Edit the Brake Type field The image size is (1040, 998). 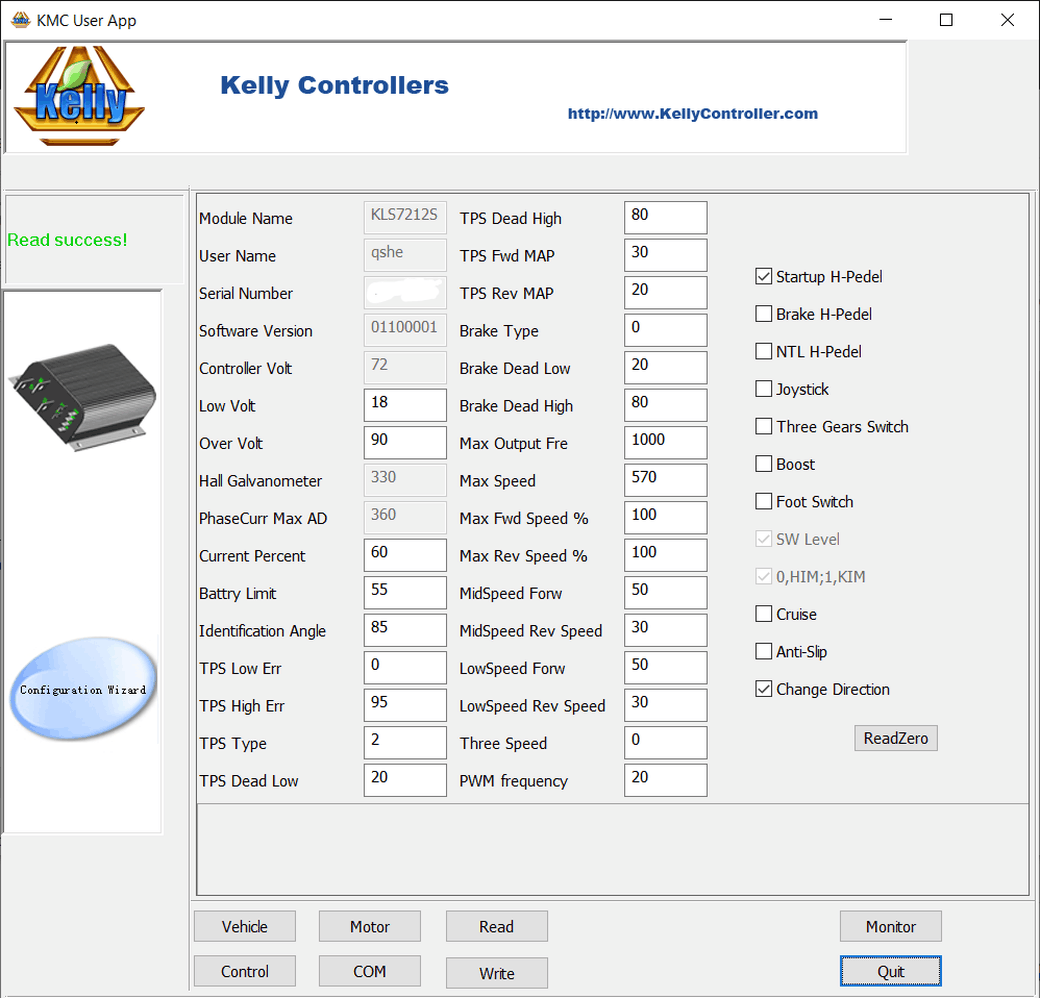[665, 330]
